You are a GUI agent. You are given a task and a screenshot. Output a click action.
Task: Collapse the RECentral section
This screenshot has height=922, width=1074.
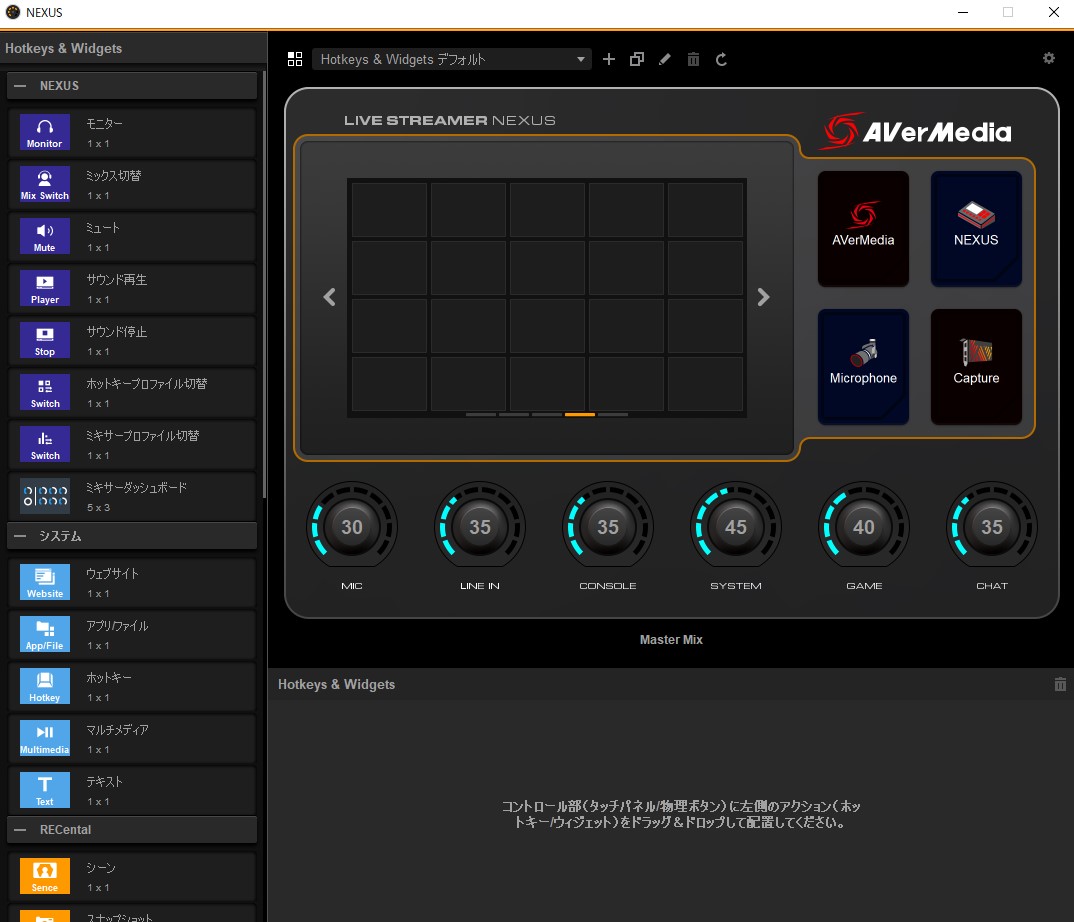20,830
